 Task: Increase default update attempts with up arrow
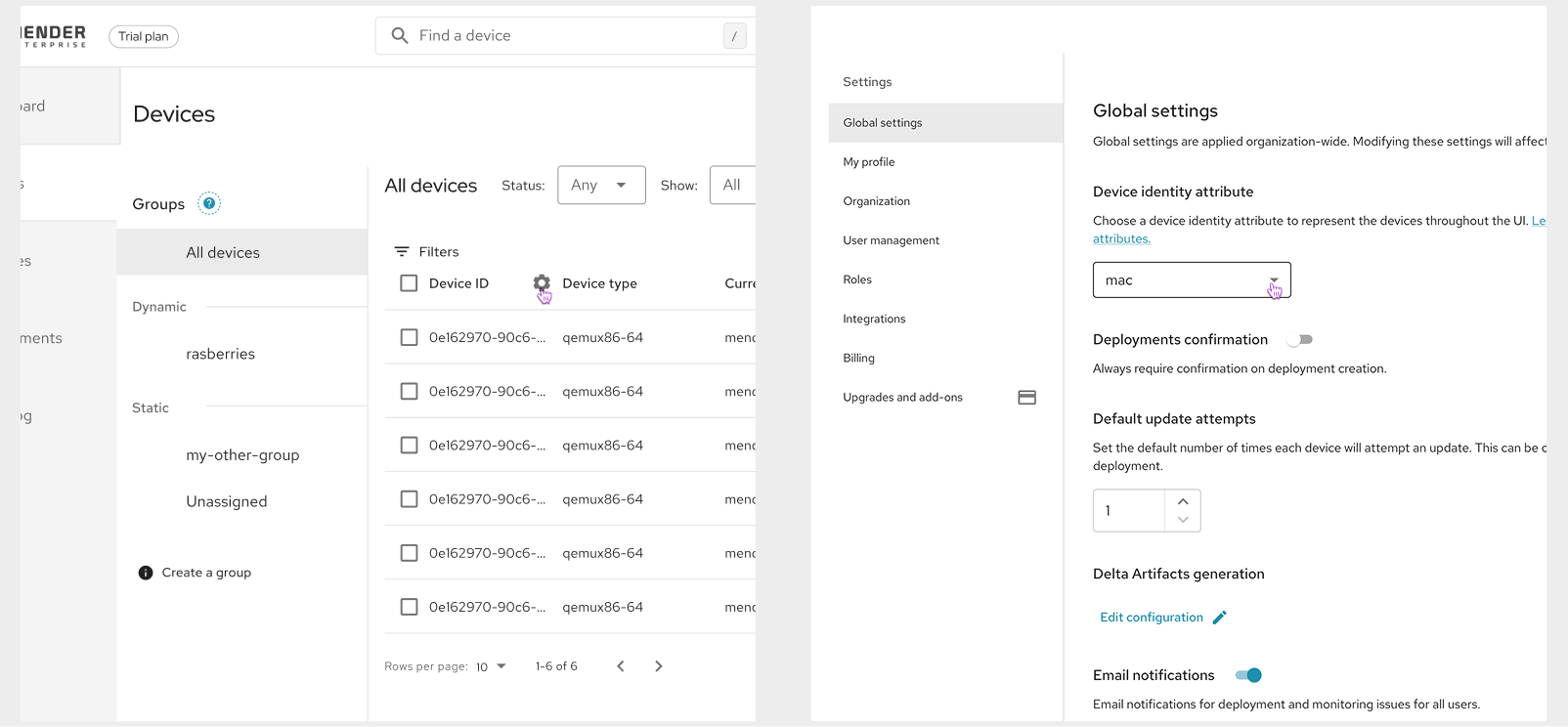1183,501
